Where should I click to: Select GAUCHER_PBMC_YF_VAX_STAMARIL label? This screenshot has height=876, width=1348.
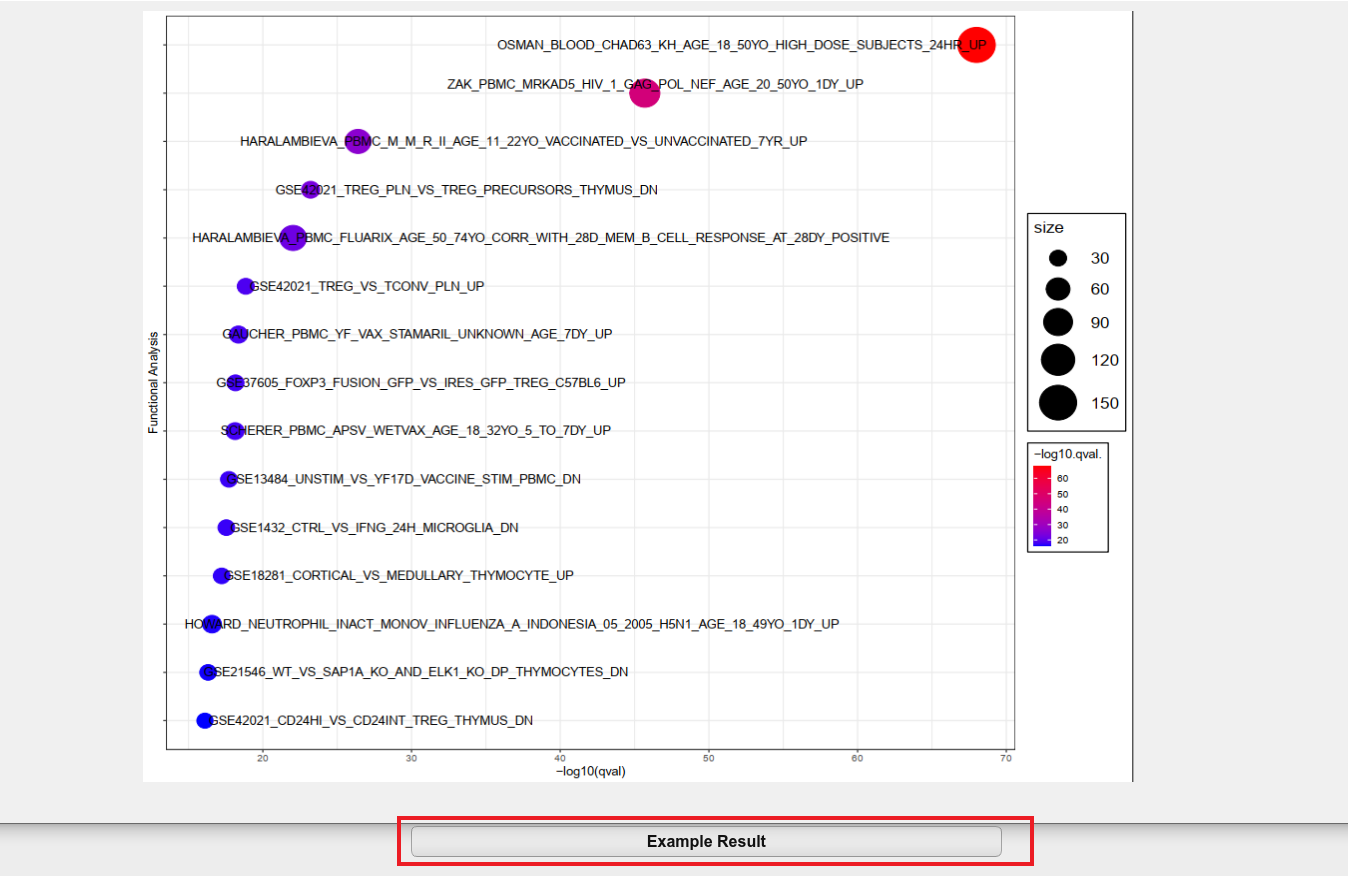[x=418, y=334]
